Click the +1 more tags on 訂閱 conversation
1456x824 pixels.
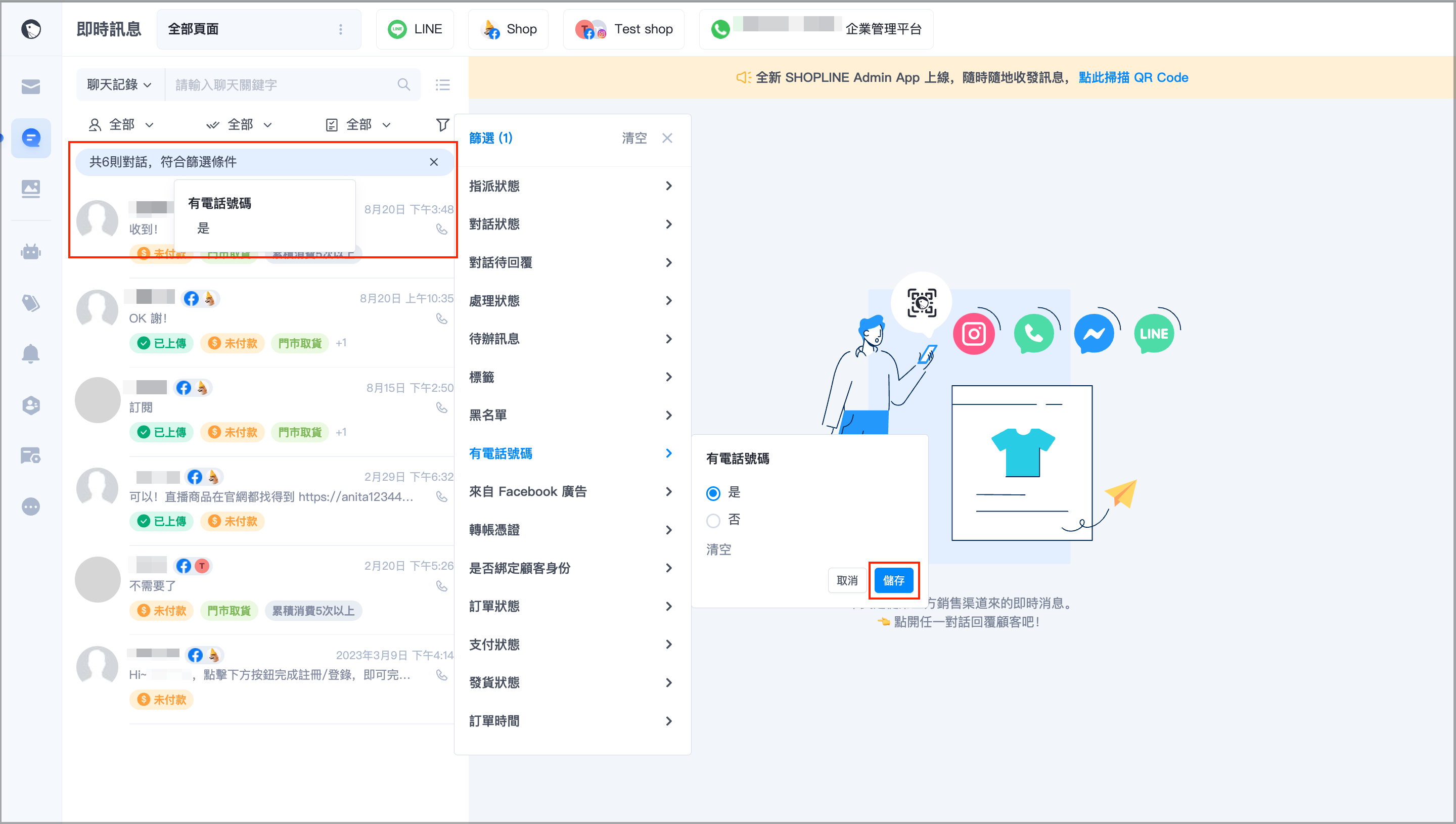(341, 432)
